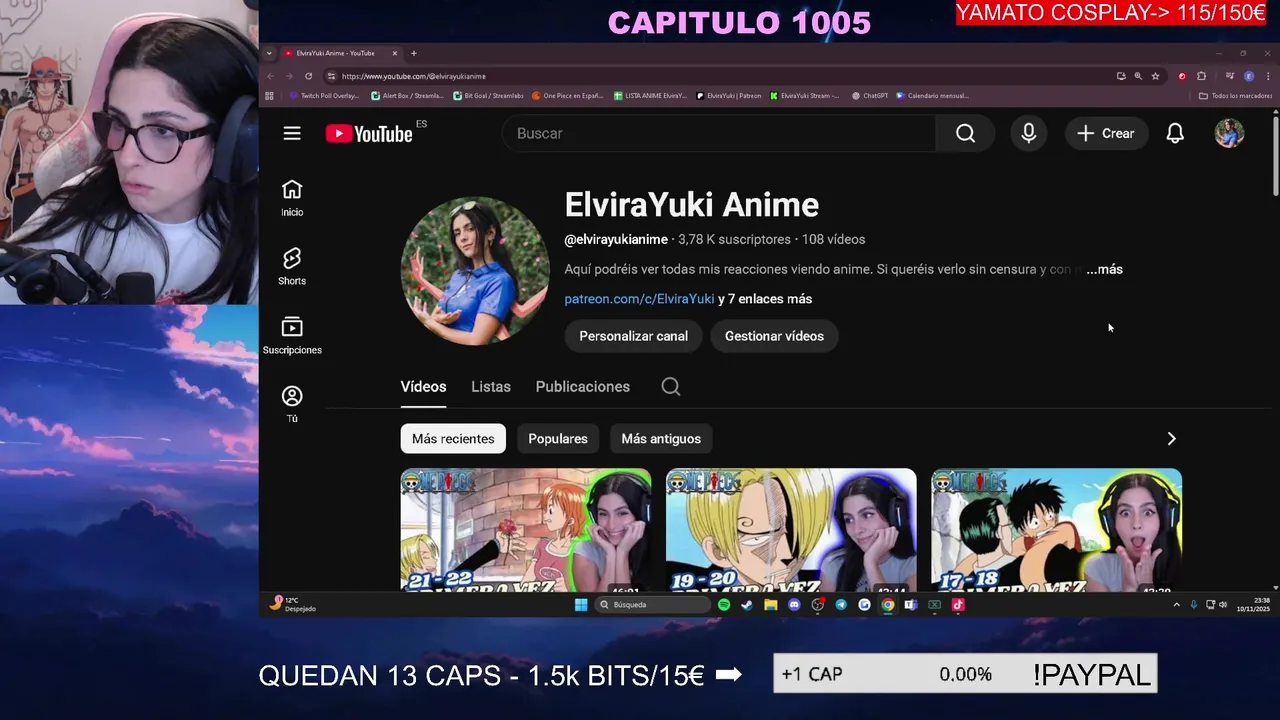1280x720 pixels.
Task: Open a new Chrome tab
Action: point(414,53)
